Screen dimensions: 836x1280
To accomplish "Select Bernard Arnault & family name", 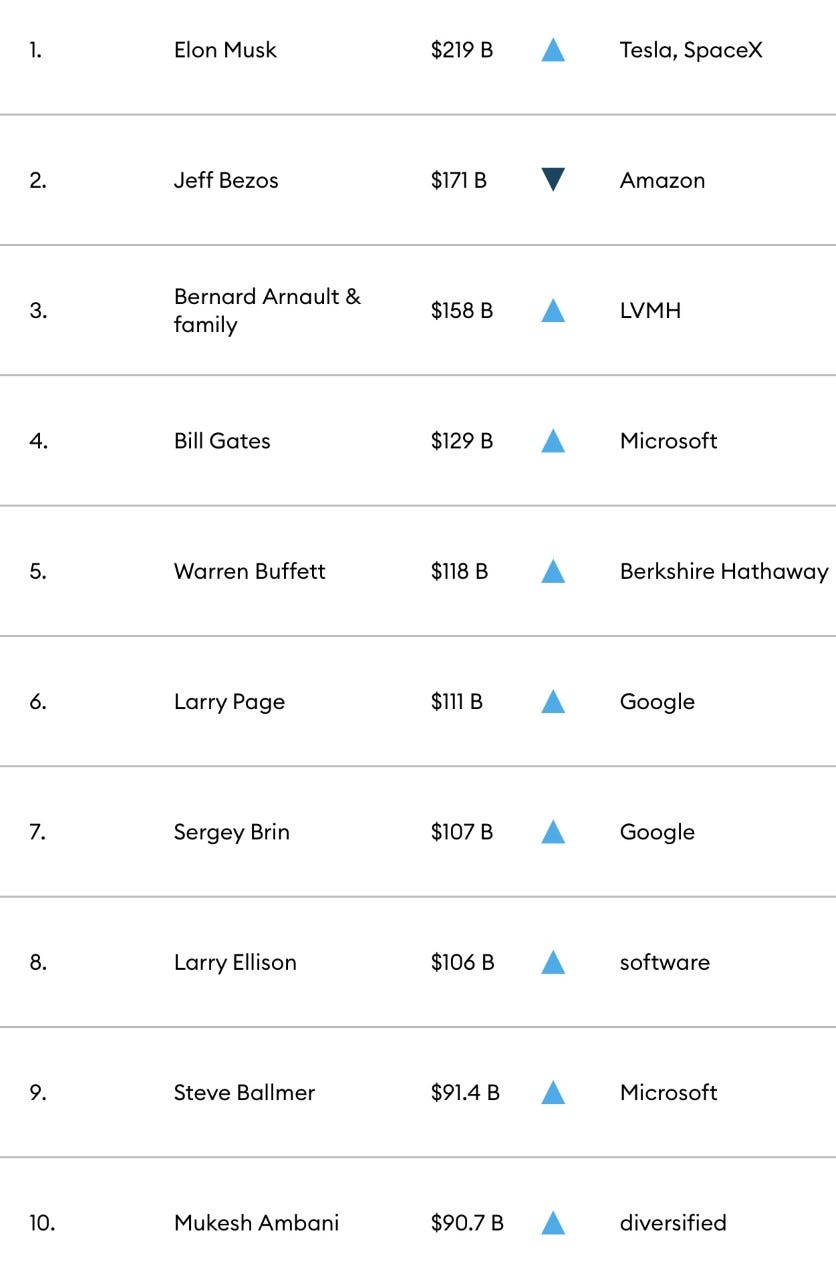I will (267, 311).
